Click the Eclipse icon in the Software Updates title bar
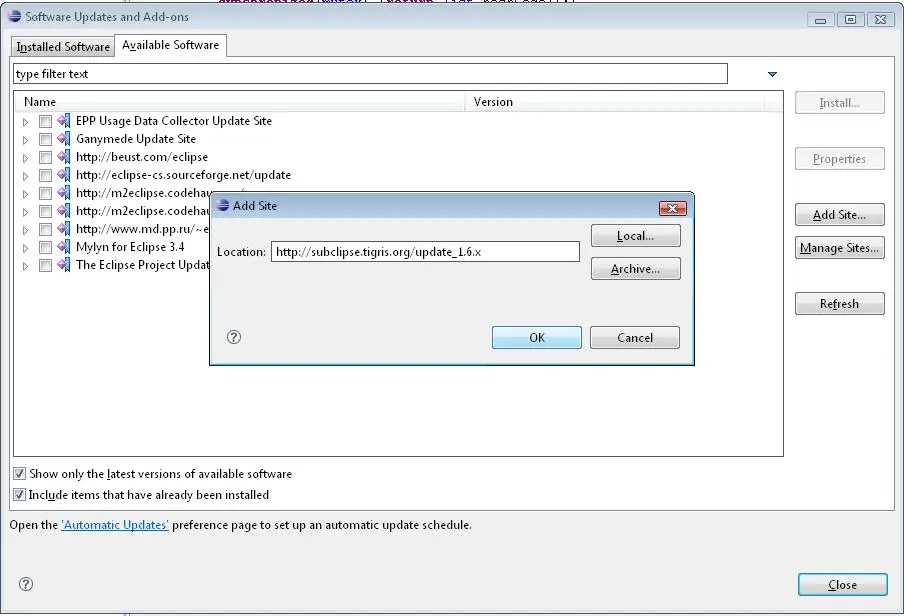 pyautogui.click(x=15, y=16)
